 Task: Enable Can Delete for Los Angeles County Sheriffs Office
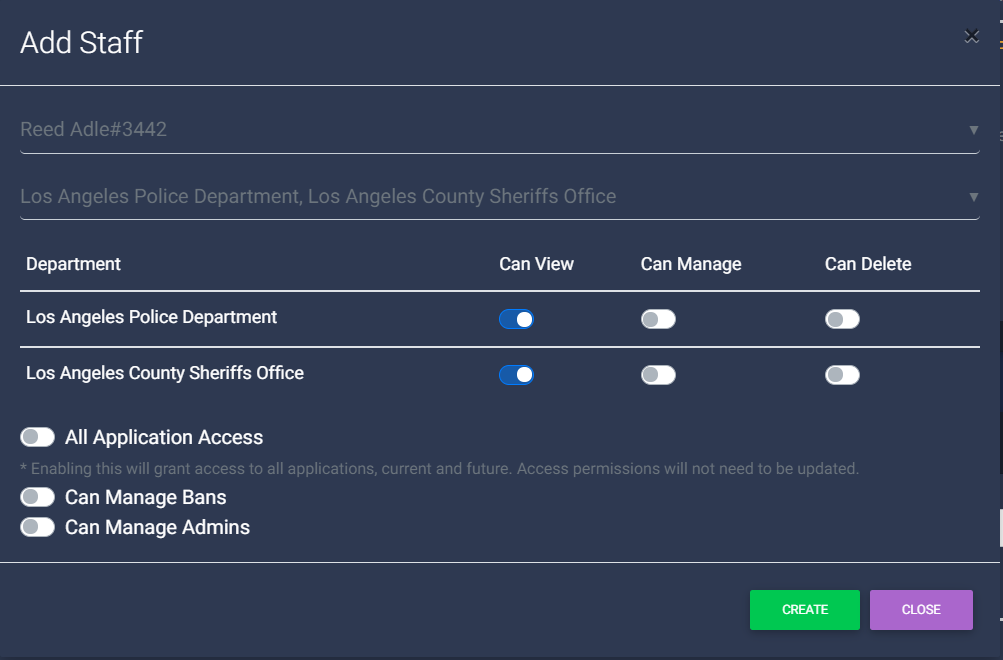click(x=841, y=374)
